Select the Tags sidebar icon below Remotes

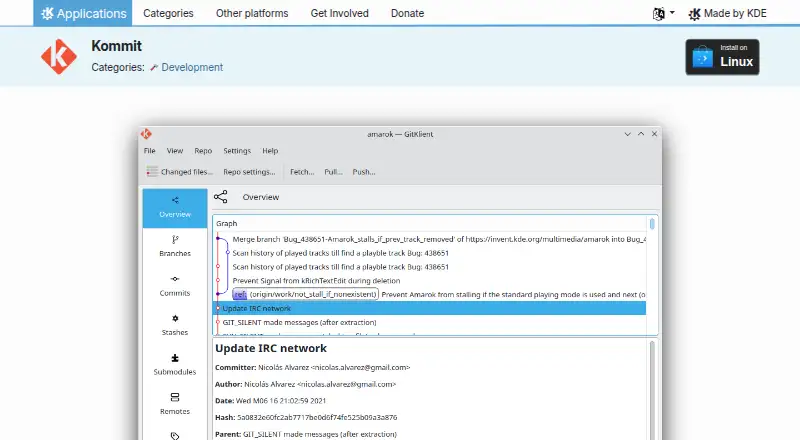click(175, 435)
